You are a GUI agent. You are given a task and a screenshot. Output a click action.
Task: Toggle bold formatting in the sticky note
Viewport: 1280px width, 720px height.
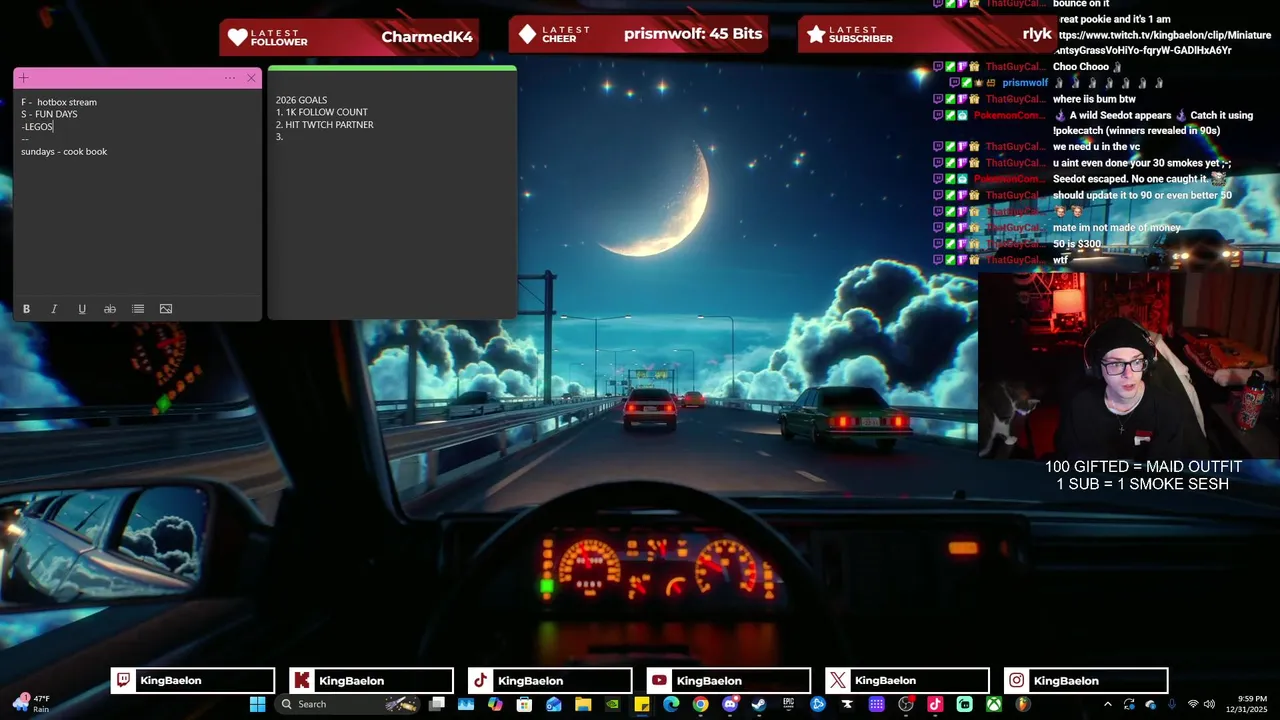(26, 309)
